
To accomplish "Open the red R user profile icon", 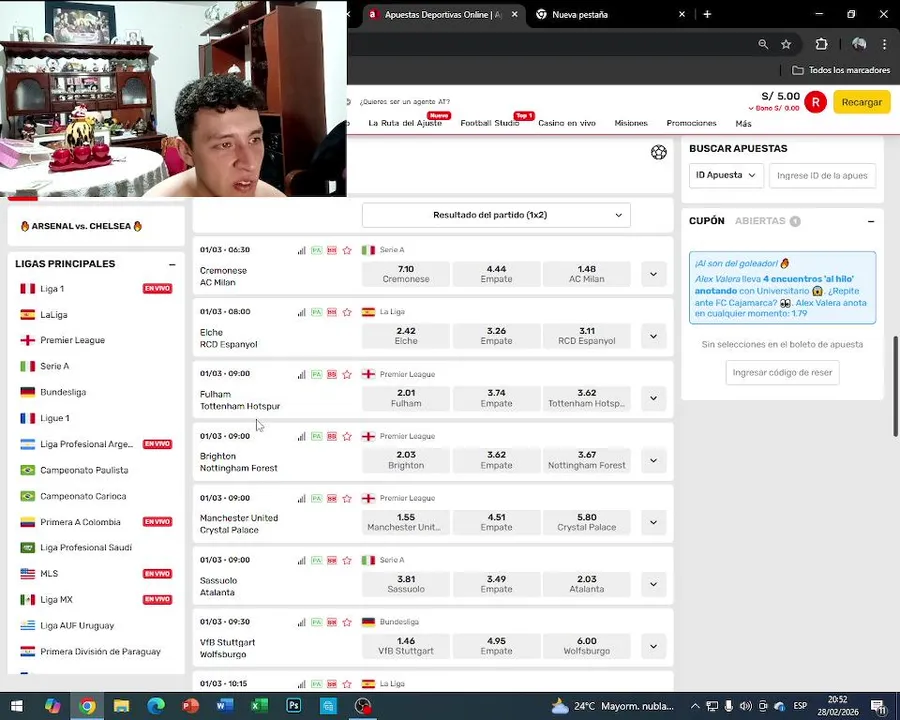I will click(x=816, y=102).
